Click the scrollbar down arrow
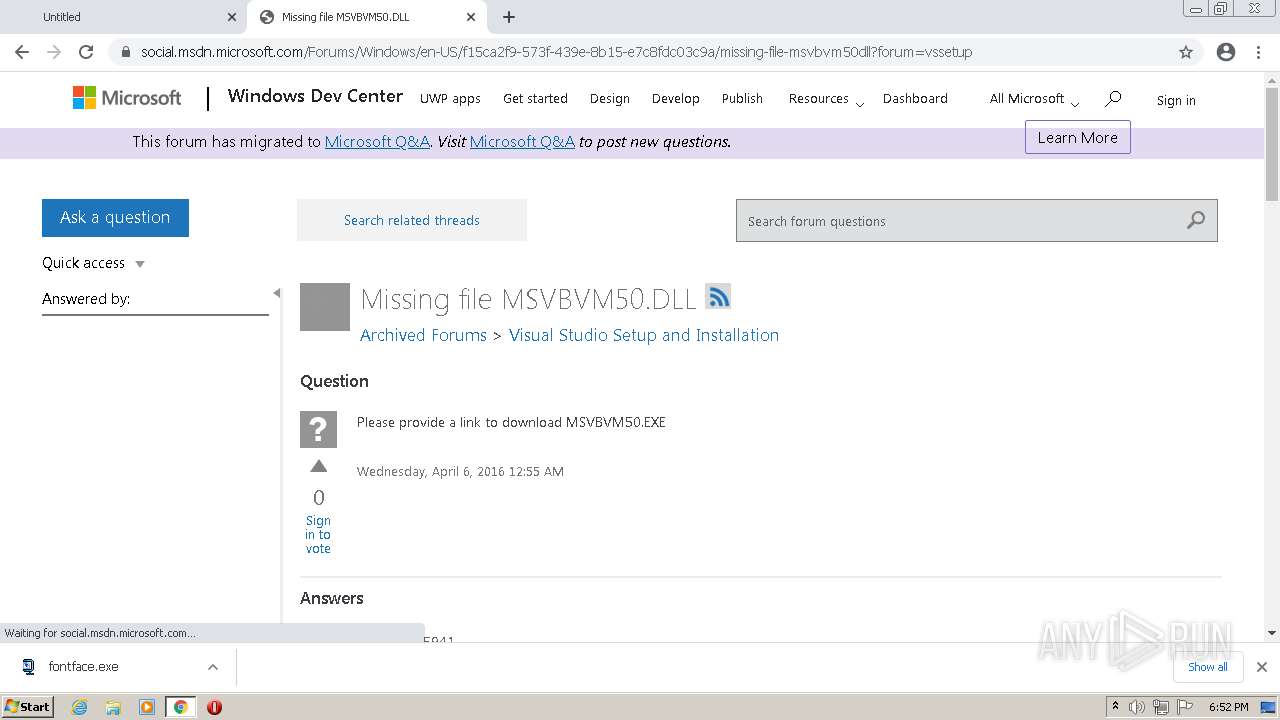 (x=1272, y=633)
